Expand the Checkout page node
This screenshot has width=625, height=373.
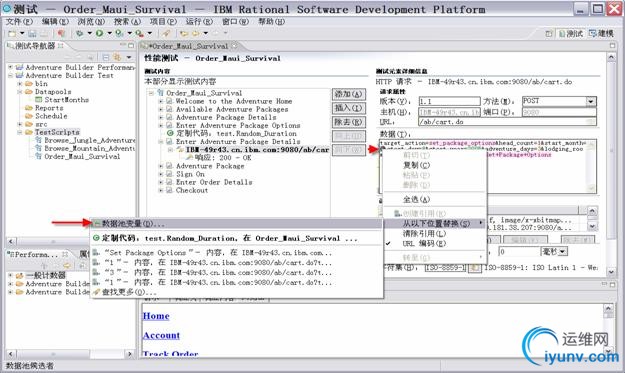161,190
